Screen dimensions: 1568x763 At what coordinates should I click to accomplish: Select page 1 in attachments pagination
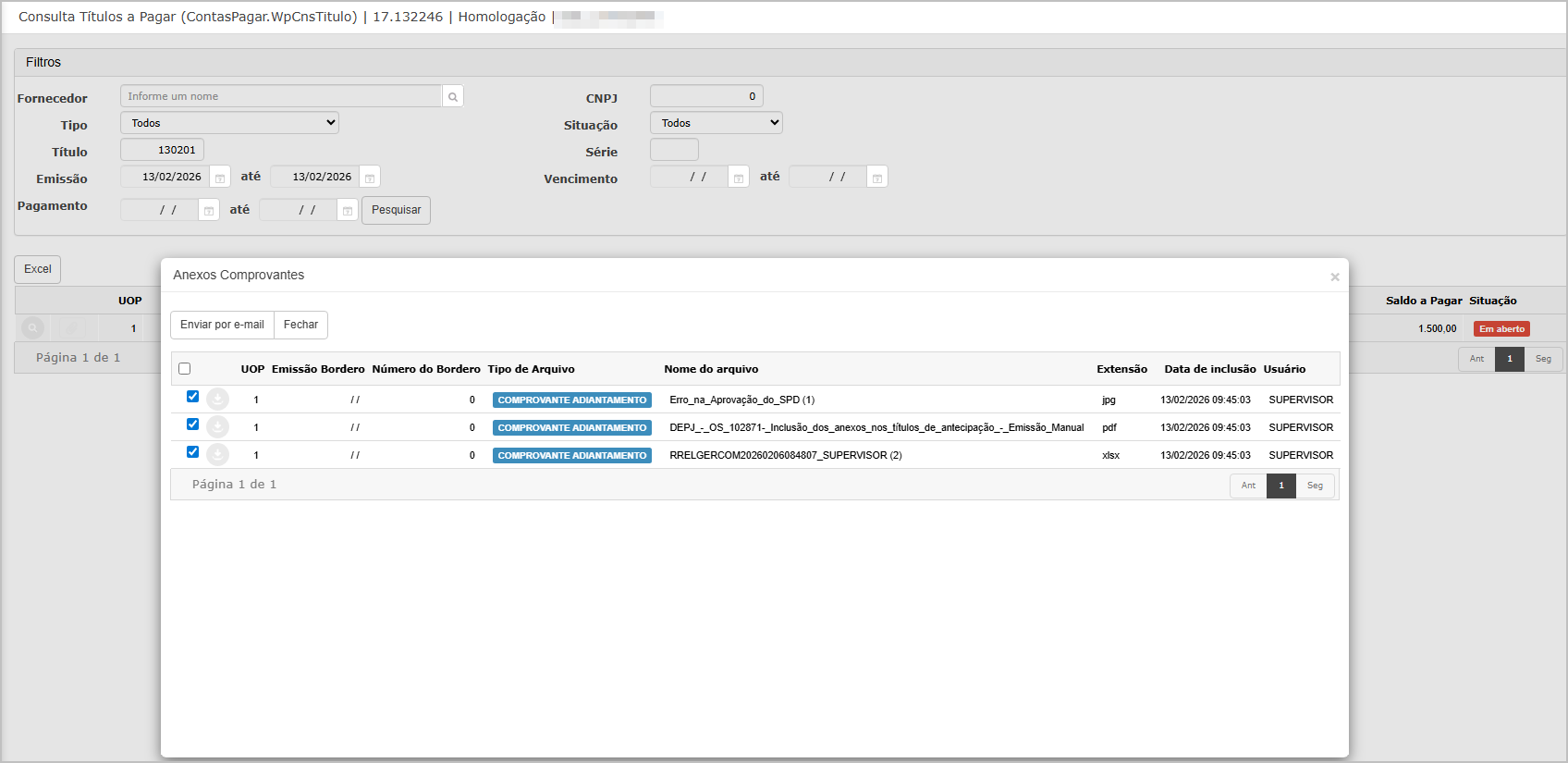[x=1280, y=486]
